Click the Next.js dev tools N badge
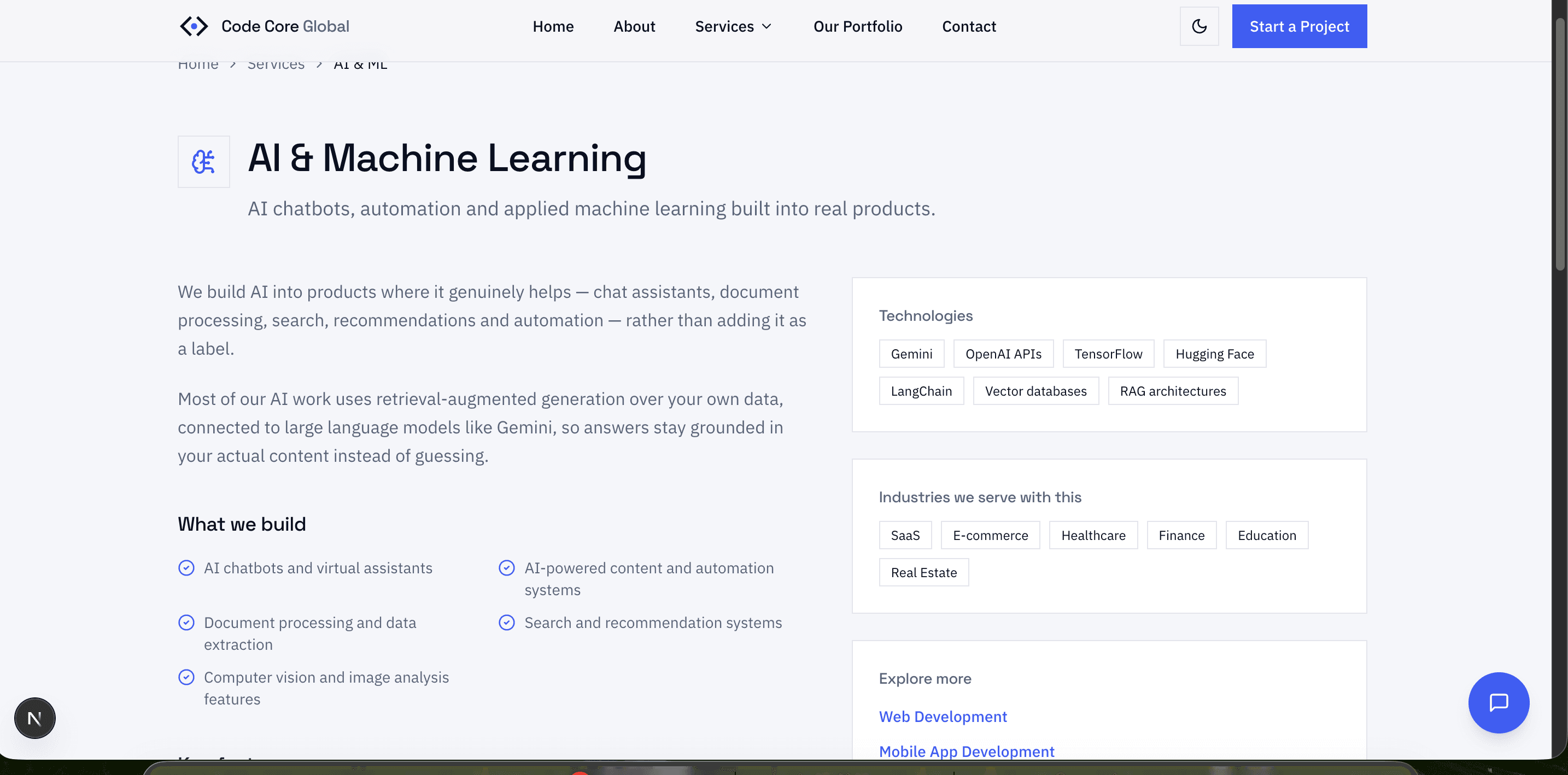Viewport: 1568px width, 775px height. [34, 718]
